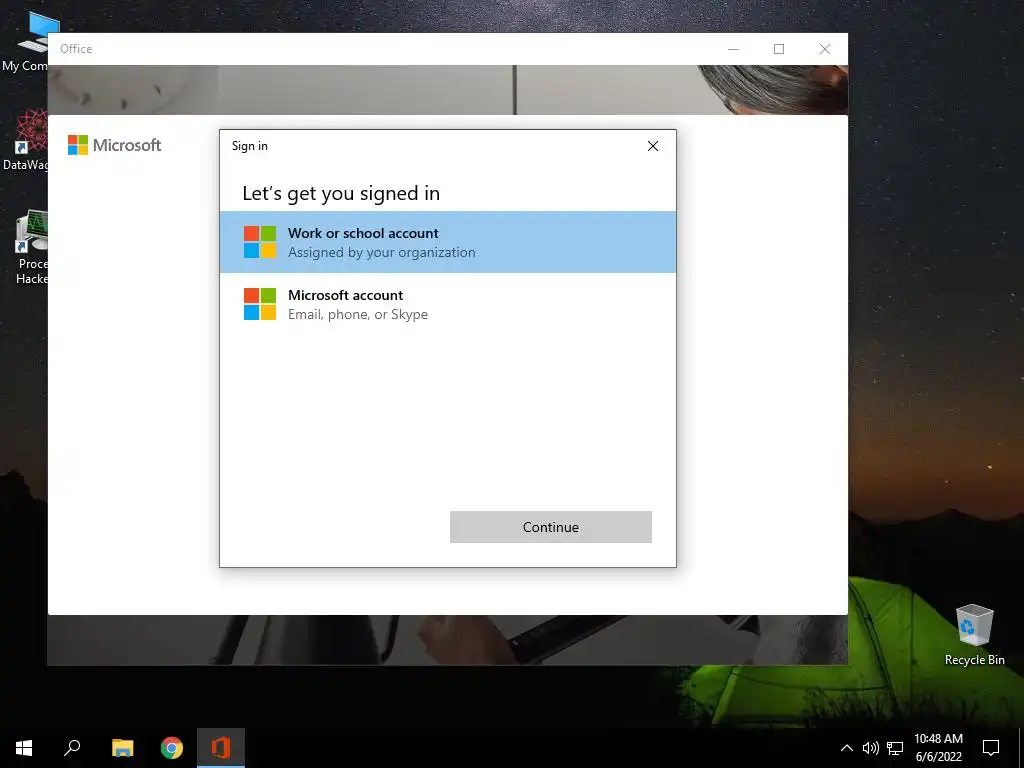Open taskbar search
The image size is (1024, 768).
pos(72,748)
